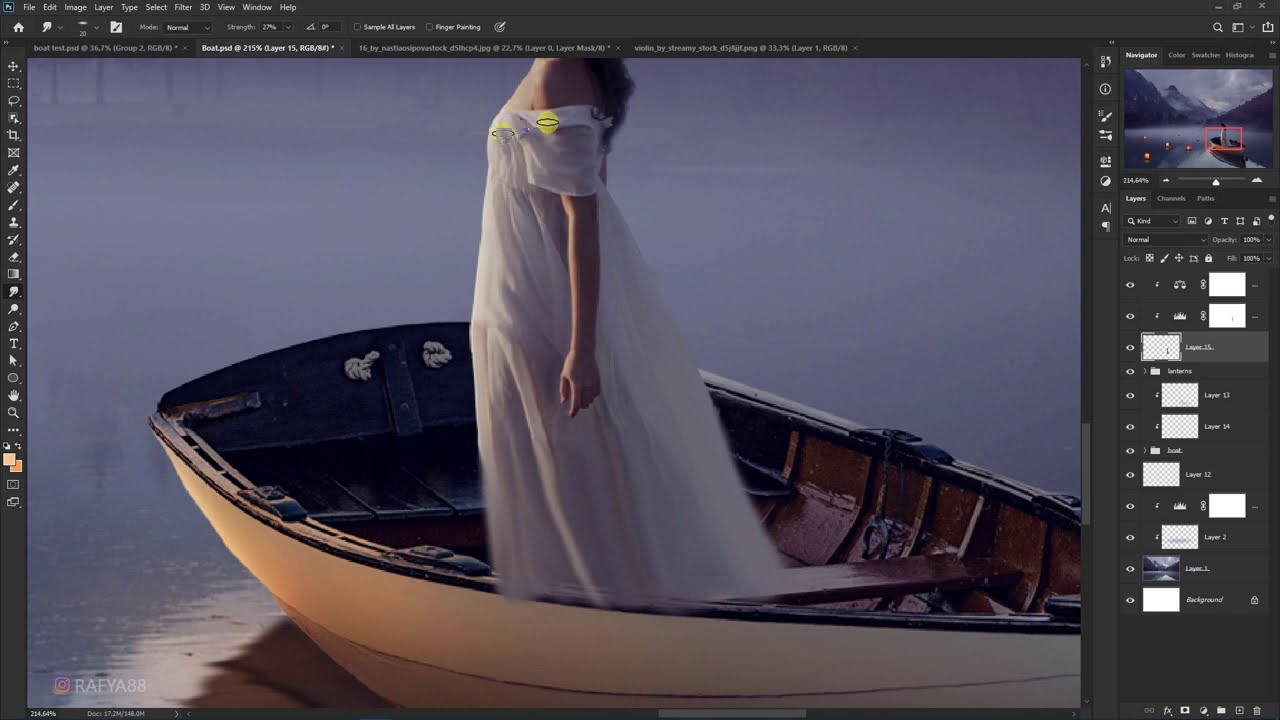Open the Search icon at top right

(1217, 27)
